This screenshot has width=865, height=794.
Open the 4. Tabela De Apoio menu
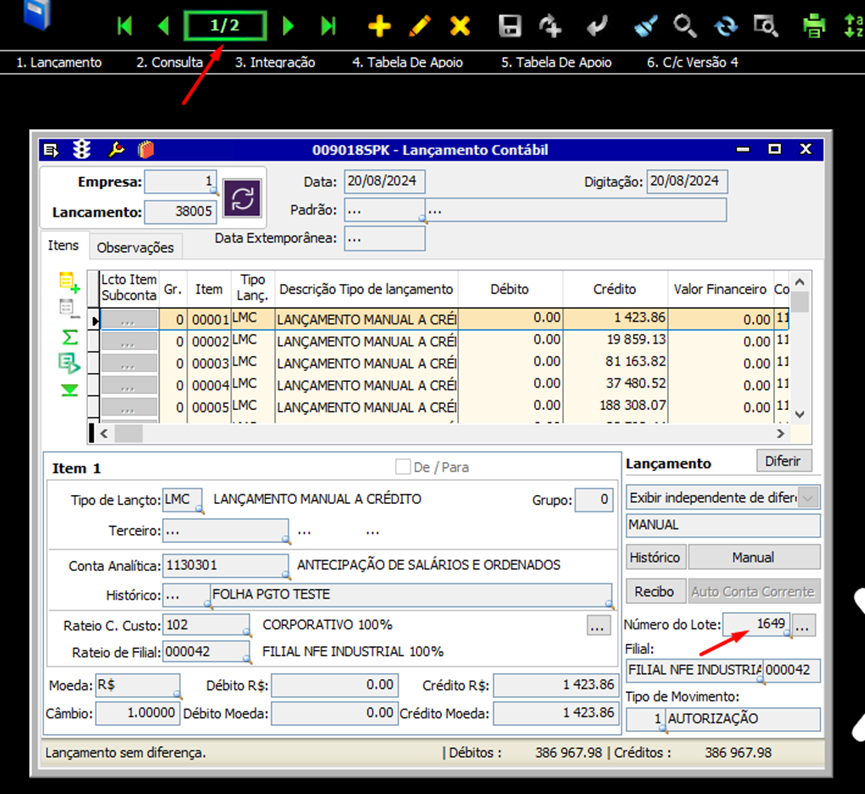tap(407, 62)
